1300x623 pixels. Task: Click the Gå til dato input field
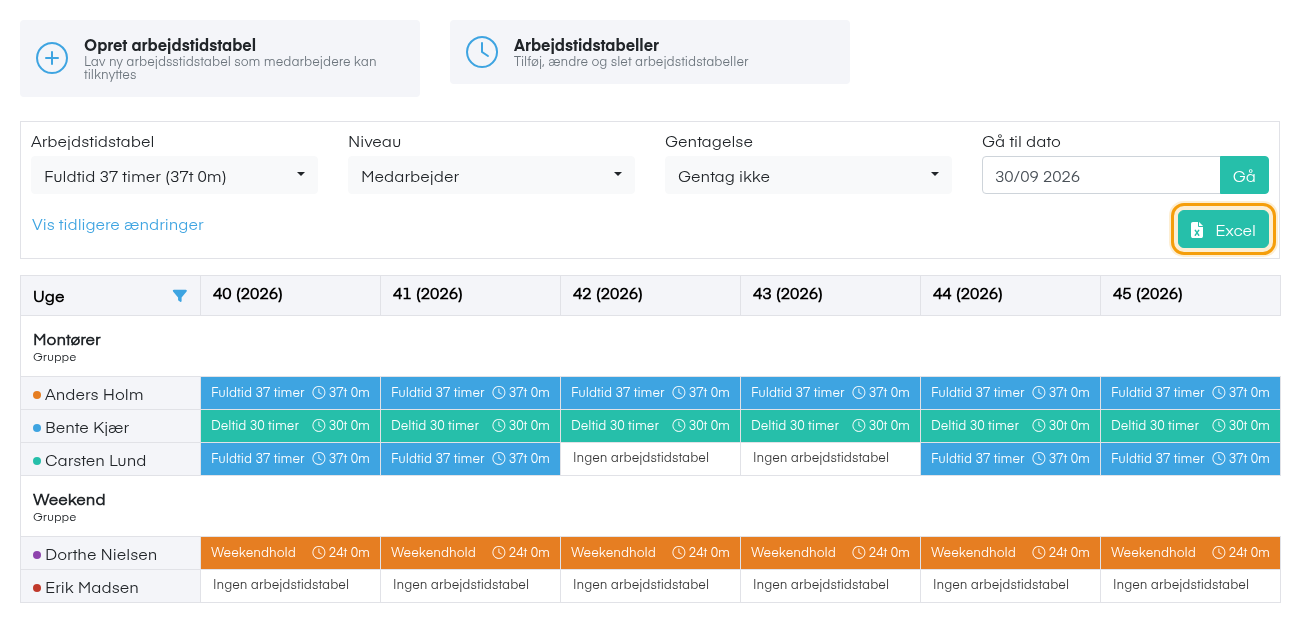pyautogui.click(x=1101, y=176)
